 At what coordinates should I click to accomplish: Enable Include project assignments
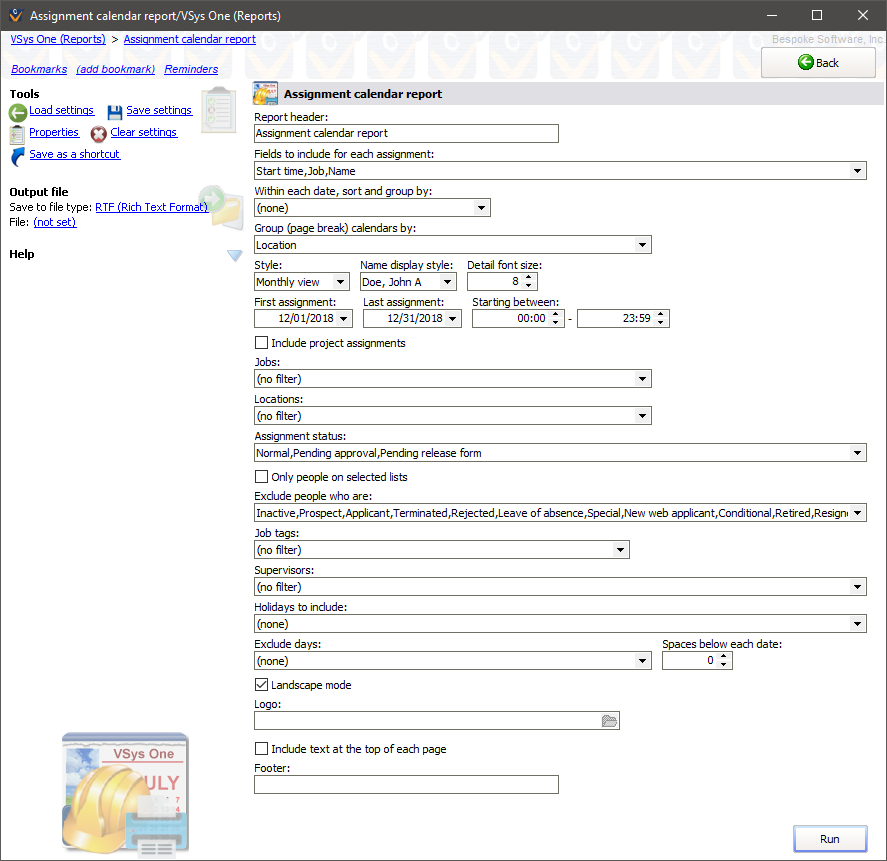pos(261,342)
